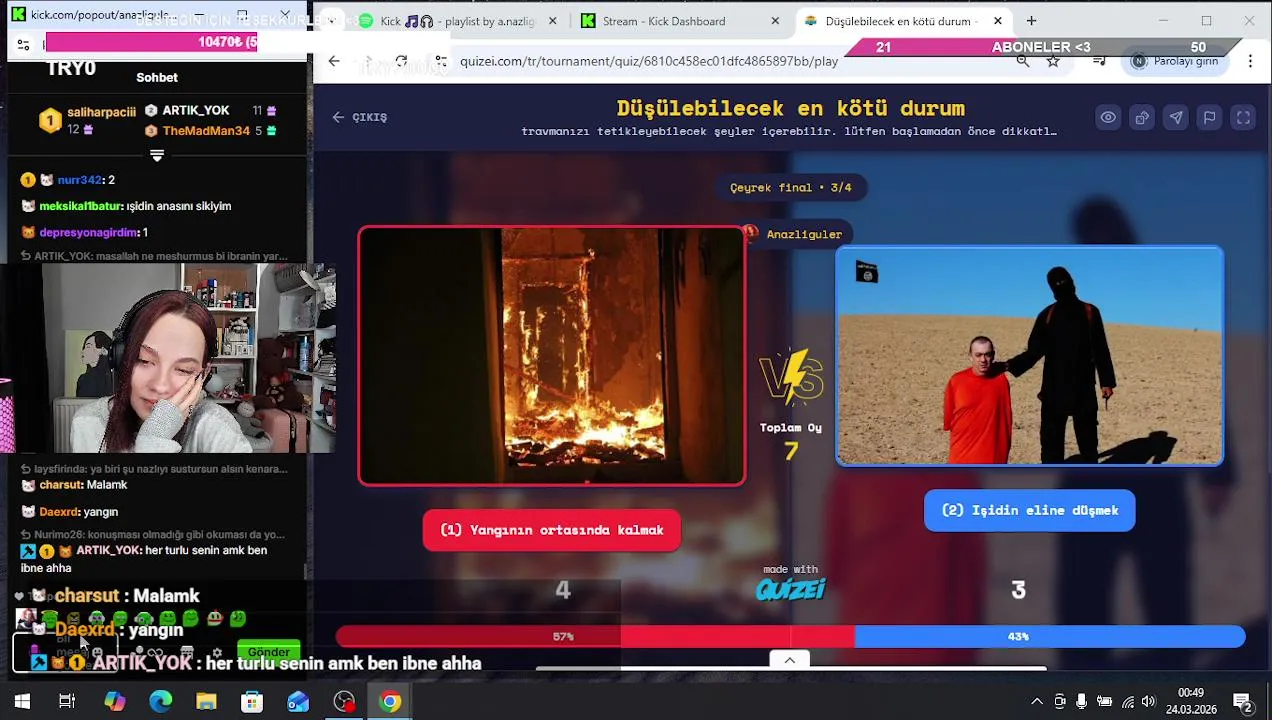Vote for (2) Işidin eline düşmek

1029,510
